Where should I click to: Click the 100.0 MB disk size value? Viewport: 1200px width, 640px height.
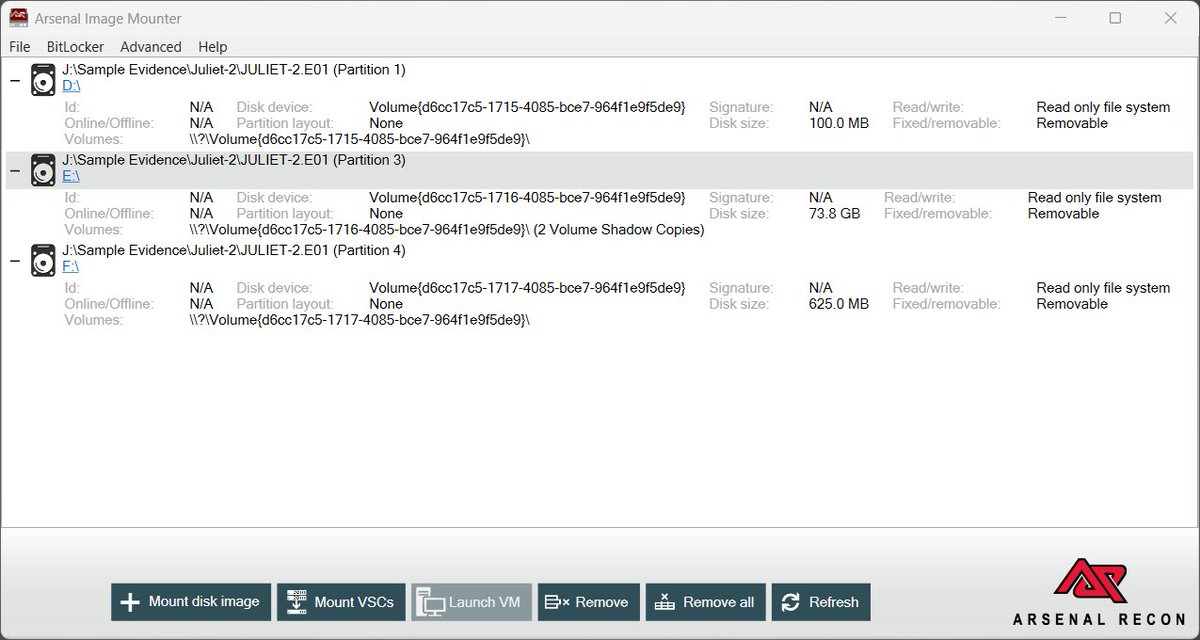click(839, 123)
